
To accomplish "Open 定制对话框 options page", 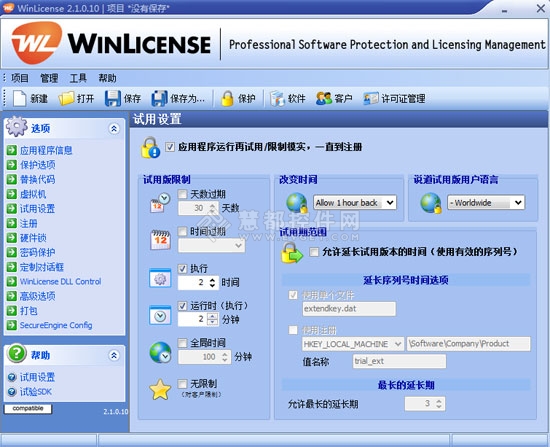I will (41, 267).
